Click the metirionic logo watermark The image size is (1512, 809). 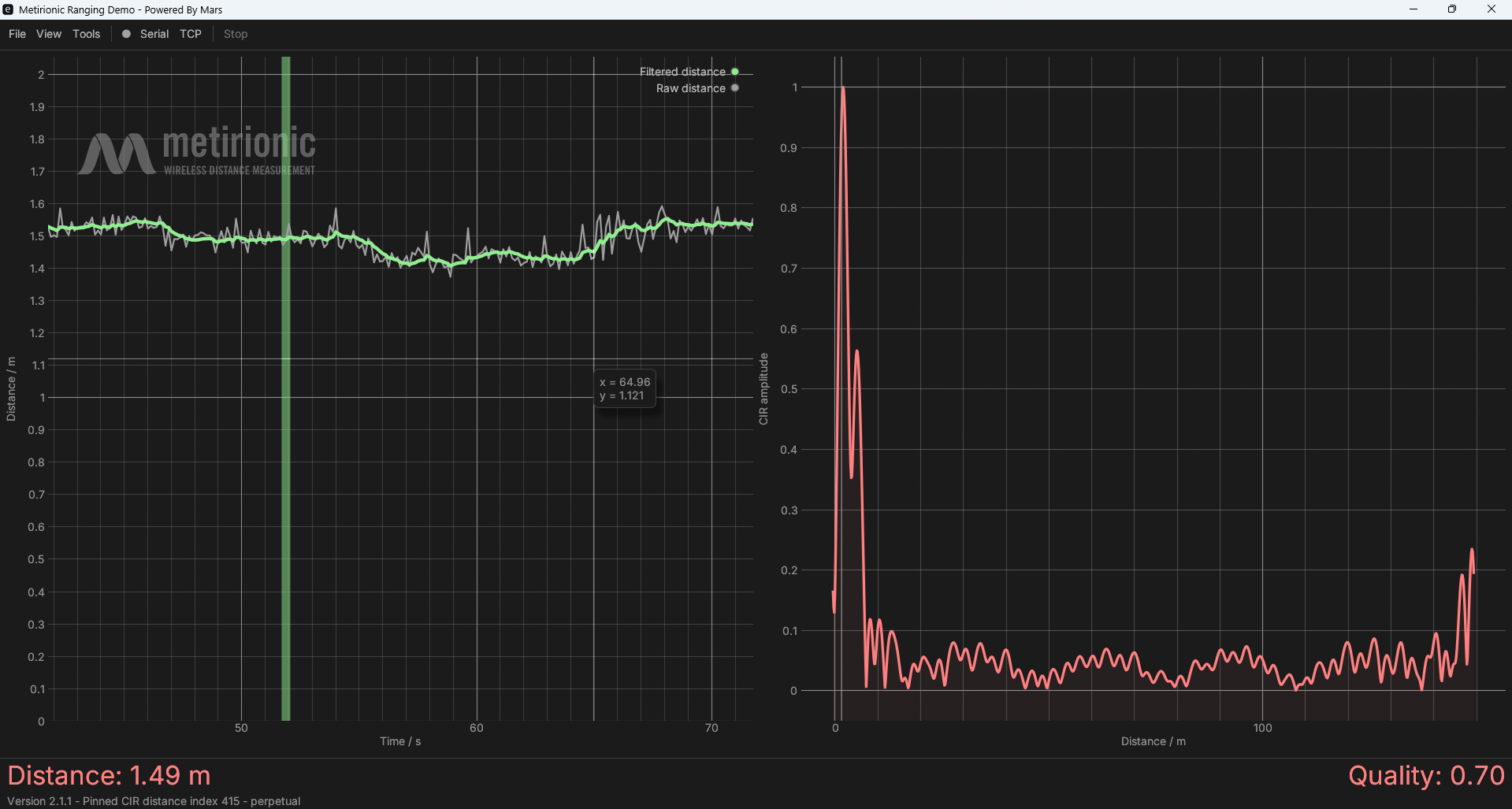coord(197,150)
